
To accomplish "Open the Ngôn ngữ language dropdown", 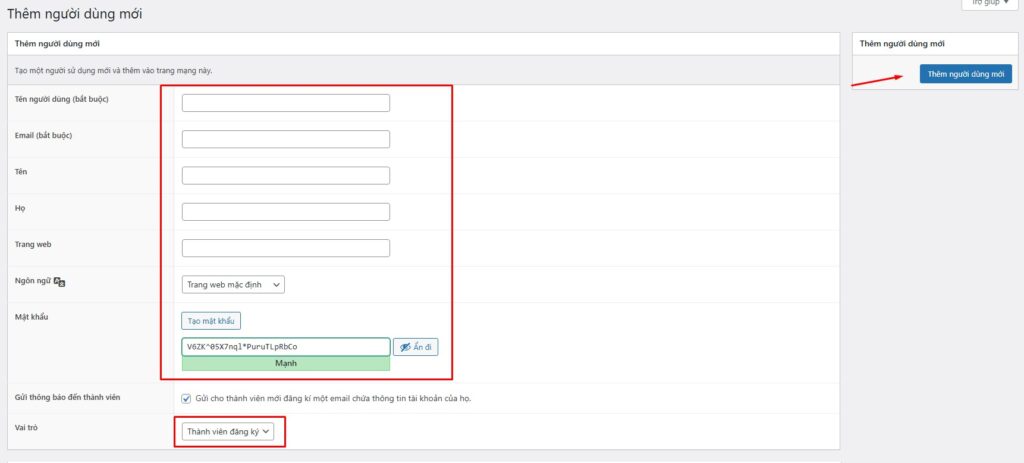I will click(x=234, y=284).
